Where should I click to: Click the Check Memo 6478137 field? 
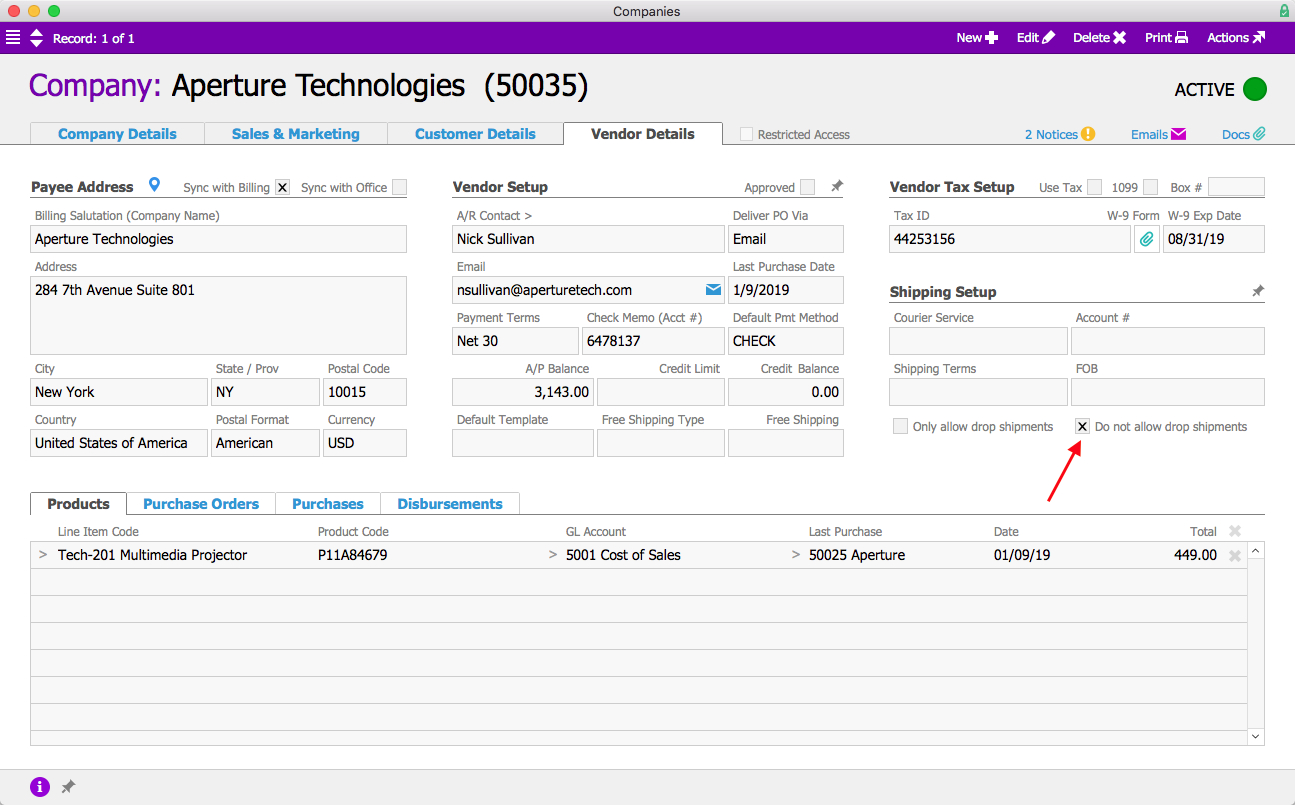pos(653,341)
